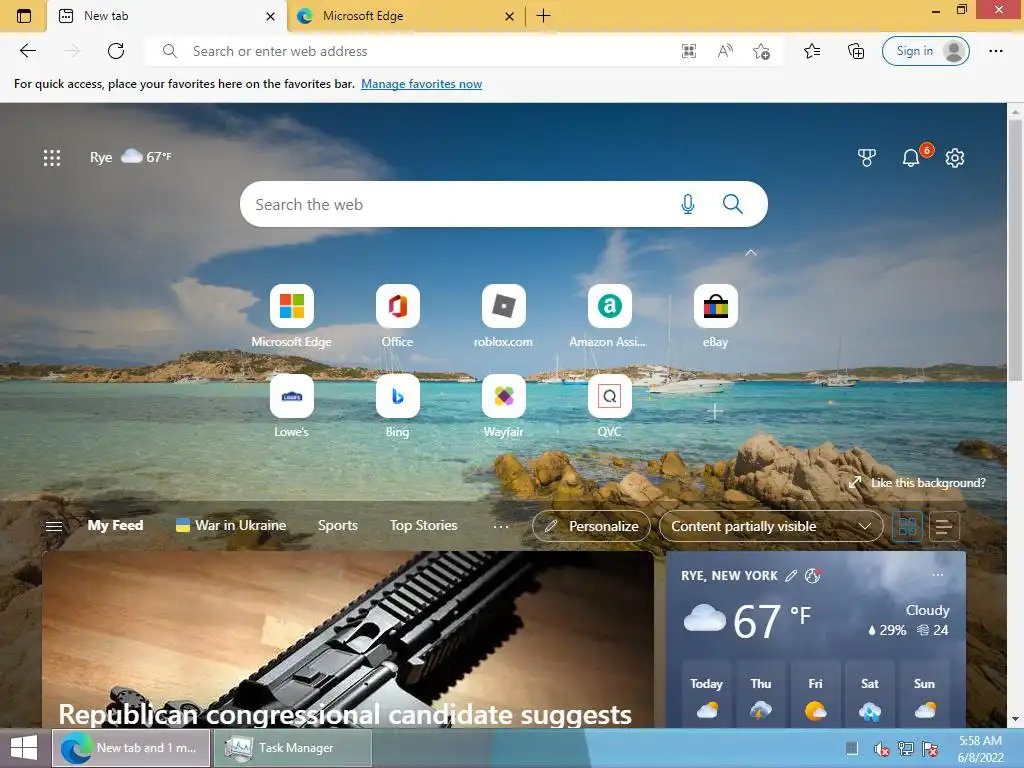The image size is (1024, 768).
Task: Switch feed to grid layout view
Action: click(907, 526)
